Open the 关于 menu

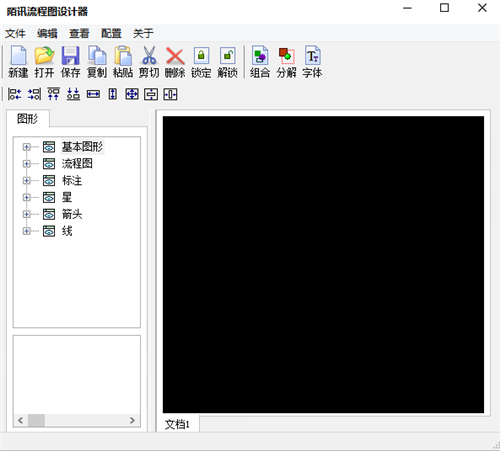(143, 33)
